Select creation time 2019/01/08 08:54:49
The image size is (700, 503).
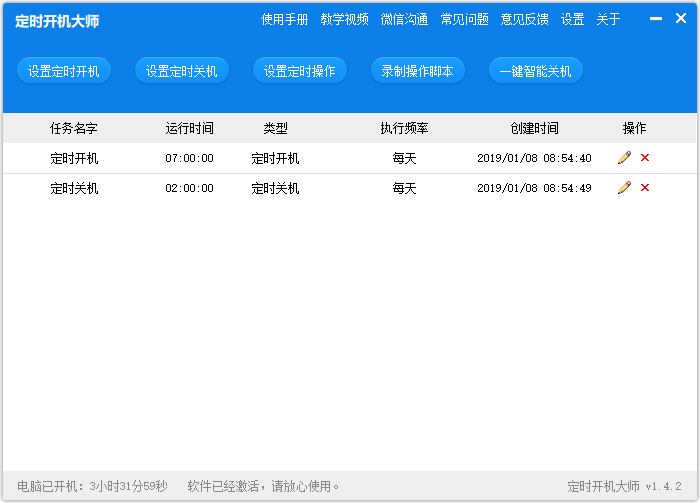click(x=534, y=188)
